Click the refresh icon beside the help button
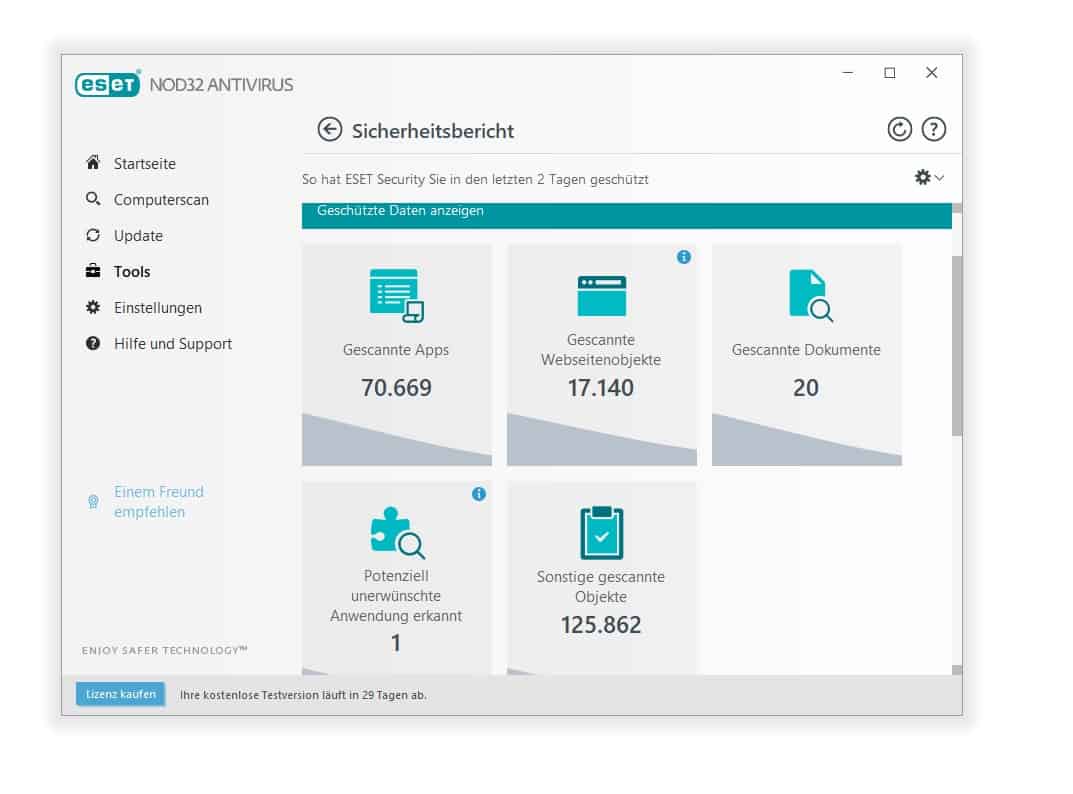This screenshot has height=794, width=1073. tap(899, 129)
